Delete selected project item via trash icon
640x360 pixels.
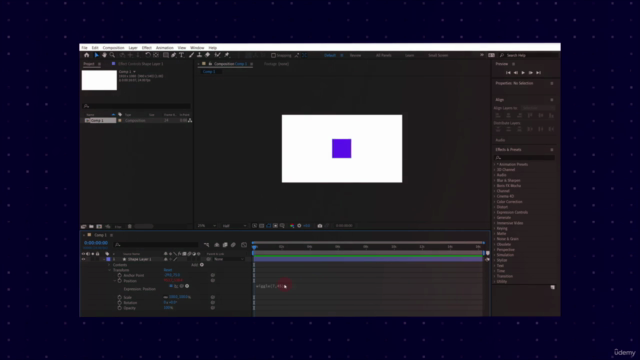pos(130,227)
